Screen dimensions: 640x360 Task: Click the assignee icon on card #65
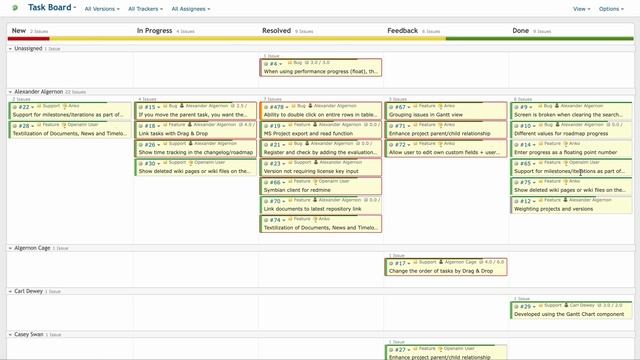(x=565, y=162)
